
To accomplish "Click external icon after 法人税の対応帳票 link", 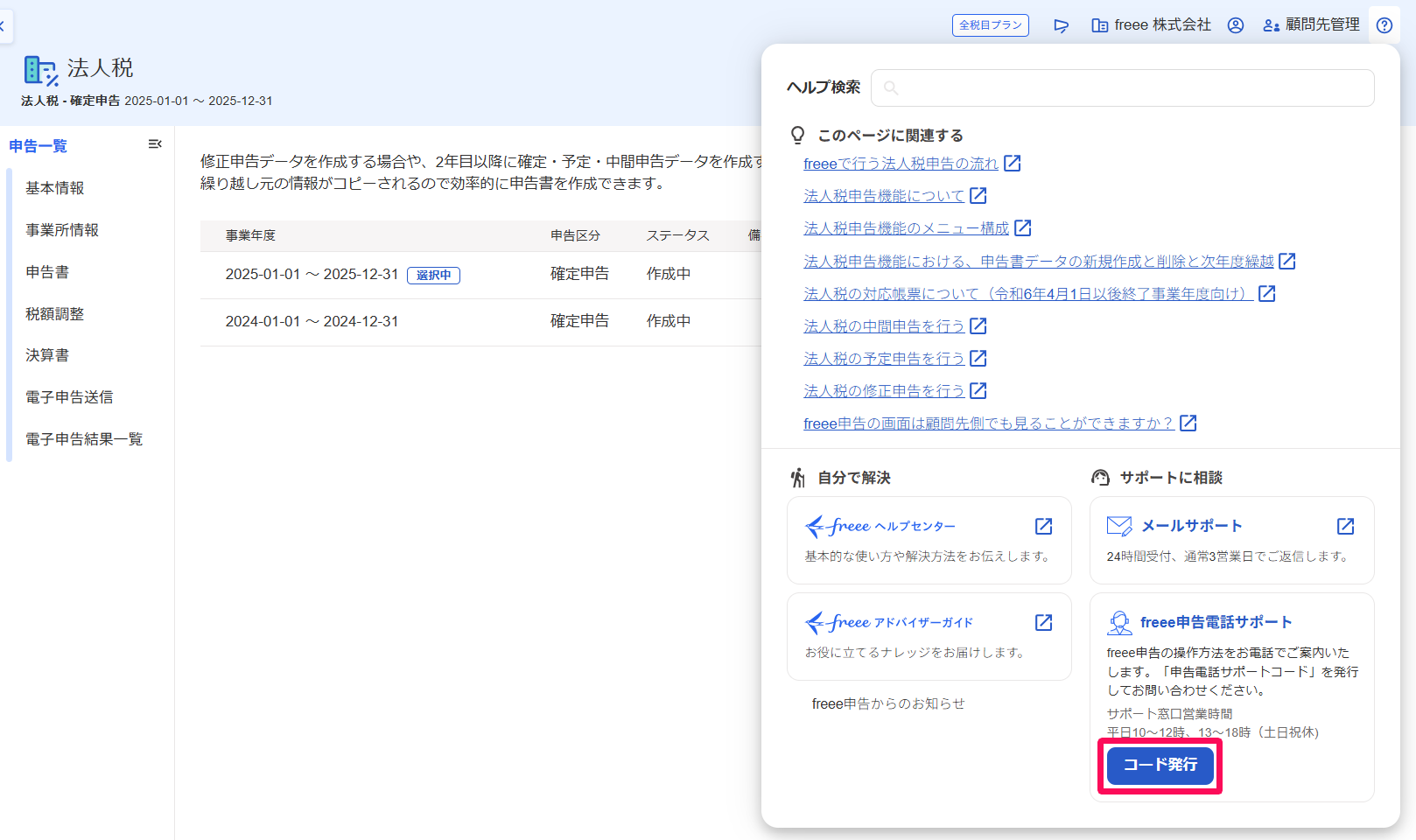I will pos(1267,293).
